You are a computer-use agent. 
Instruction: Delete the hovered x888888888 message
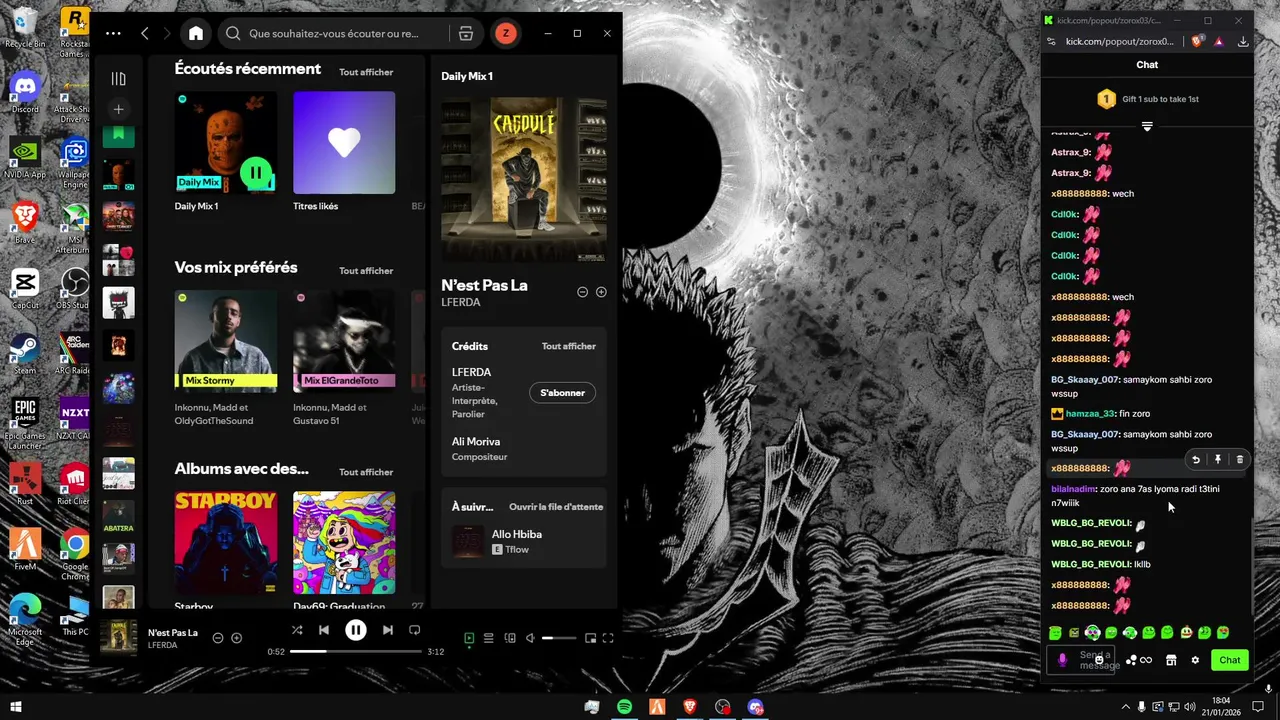pyautogui.click(x=1240, y=460)
